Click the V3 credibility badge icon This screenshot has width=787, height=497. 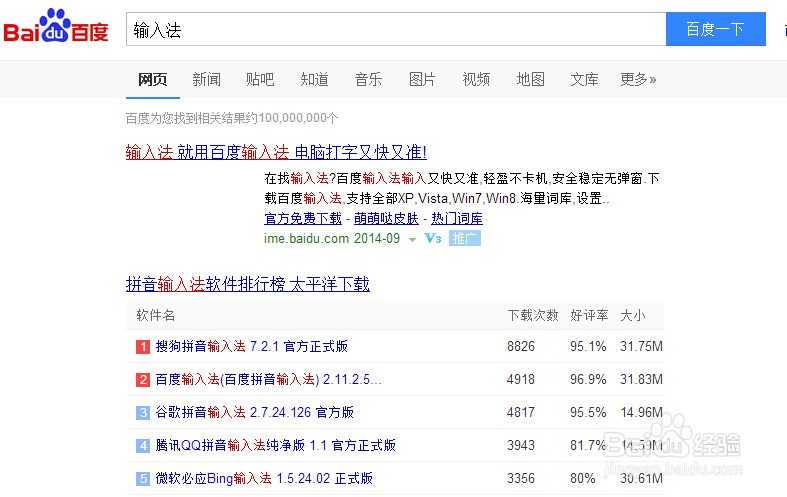pyautogui.click(x=433, y=239)
